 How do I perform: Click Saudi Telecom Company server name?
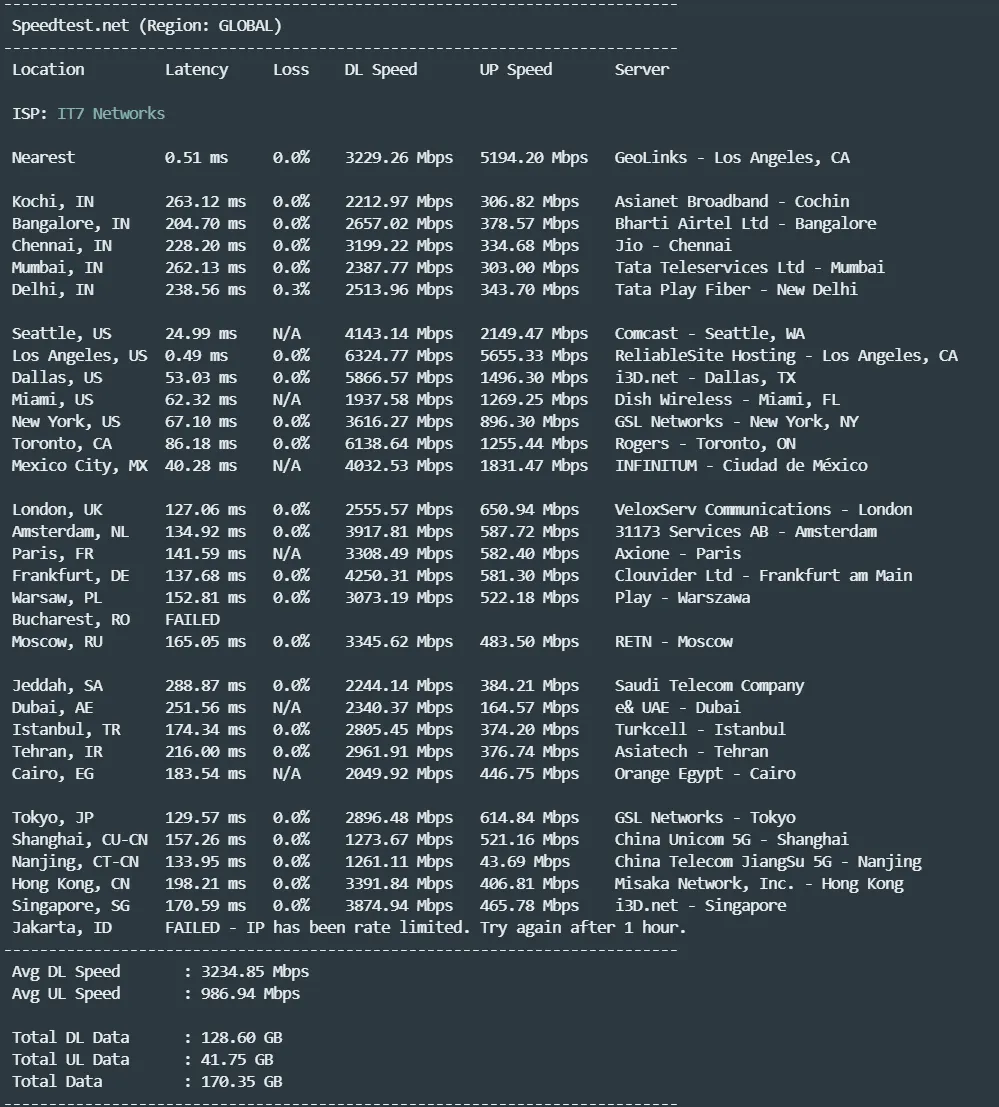(x=709, y=686)
